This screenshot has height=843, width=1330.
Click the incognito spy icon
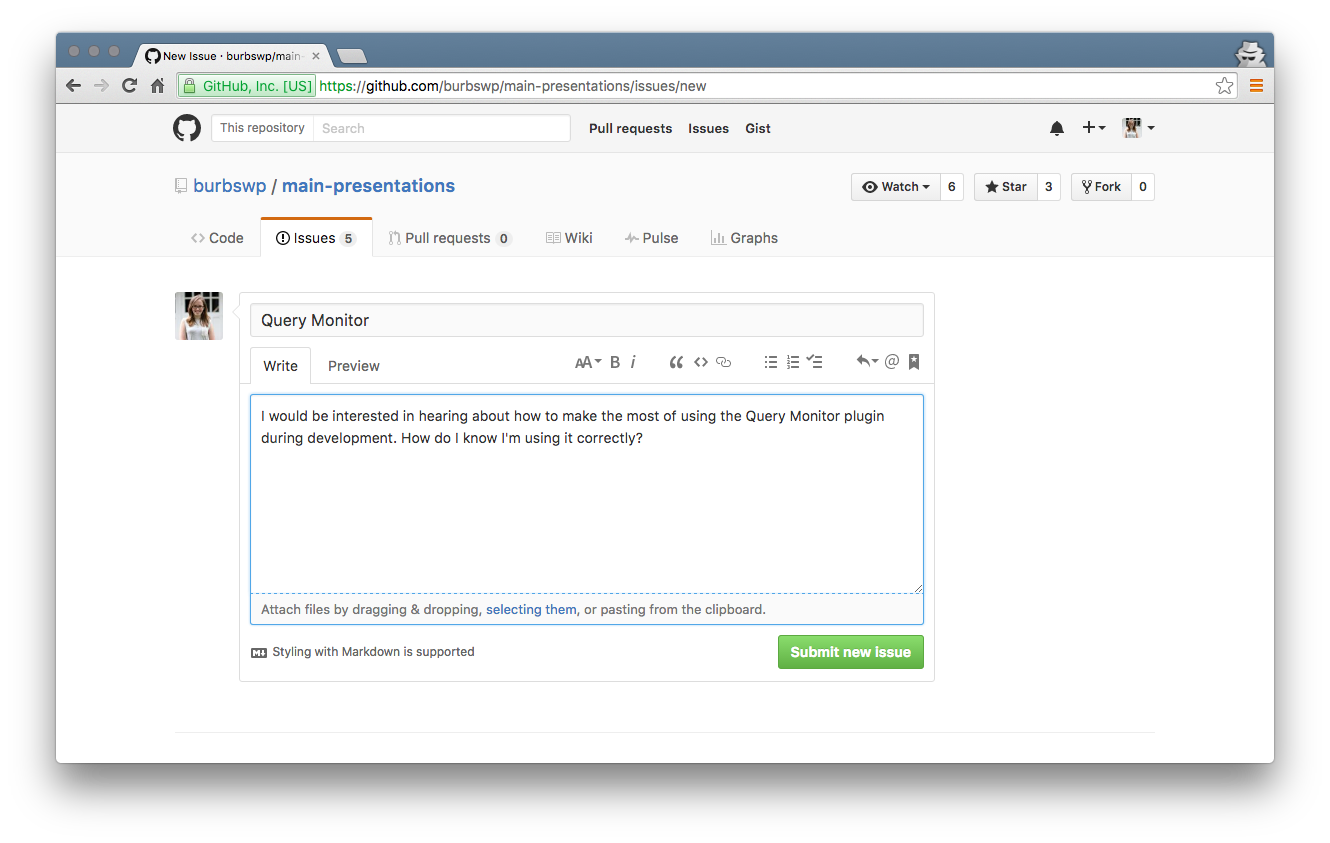pyautogui.click(x=1250, y=52)
